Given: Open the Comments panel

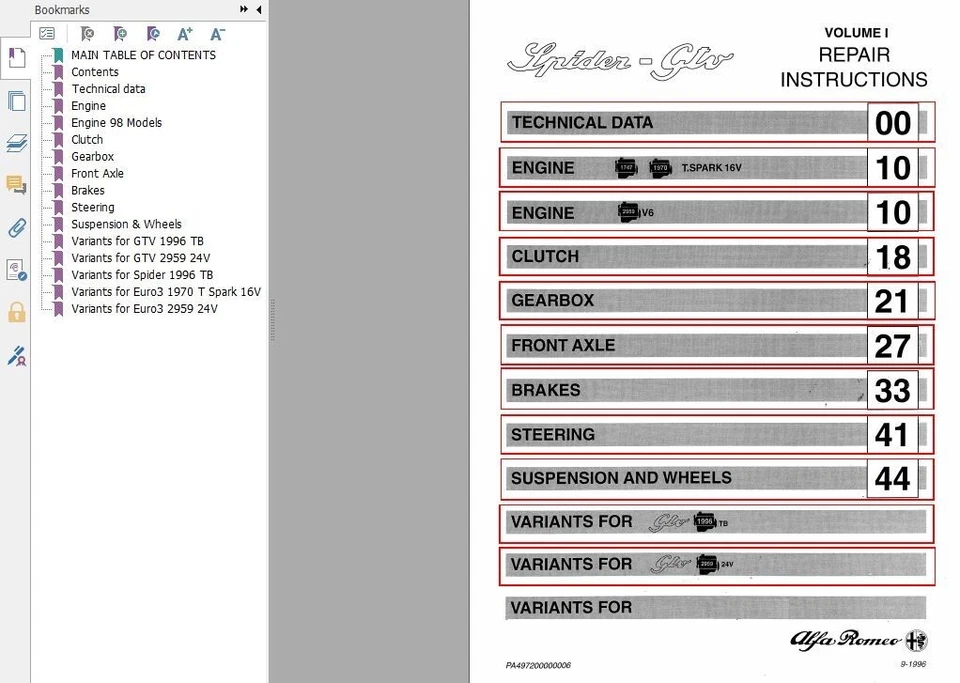Looking at the screenshot, I should tap(15, 184).
